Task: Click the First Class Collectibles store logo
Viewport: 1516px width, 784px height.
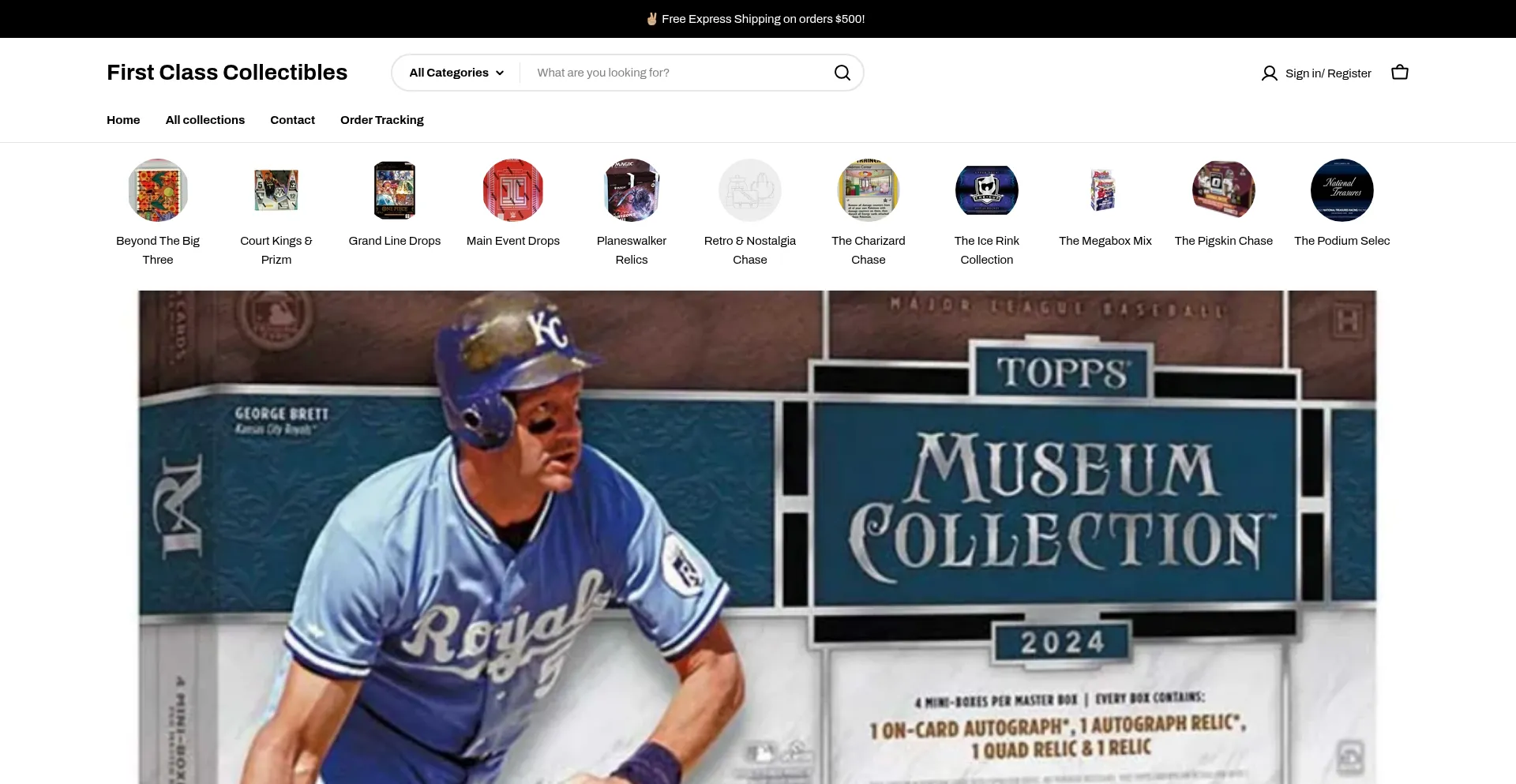Action: coord(227,73)
